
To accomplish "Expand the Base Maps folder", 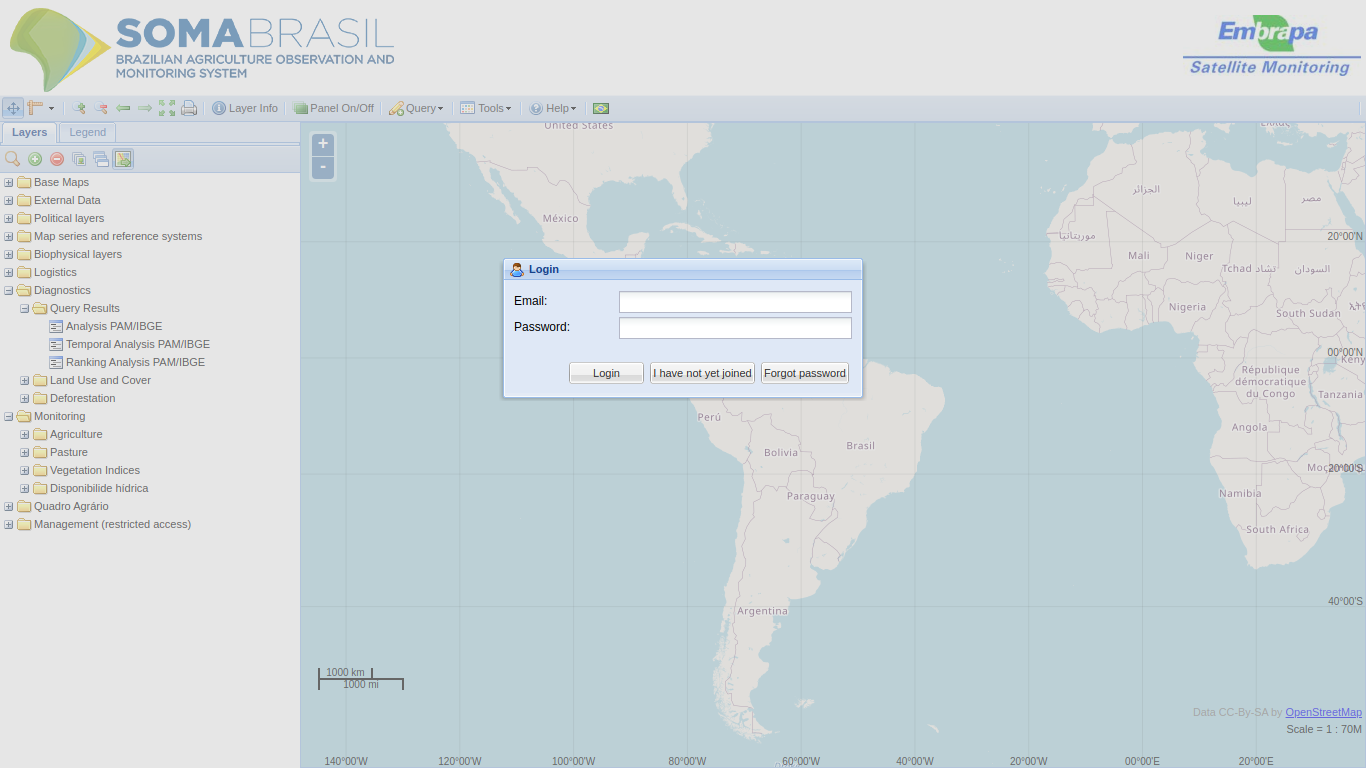I will pyautogui.click(x=9, y=182).
